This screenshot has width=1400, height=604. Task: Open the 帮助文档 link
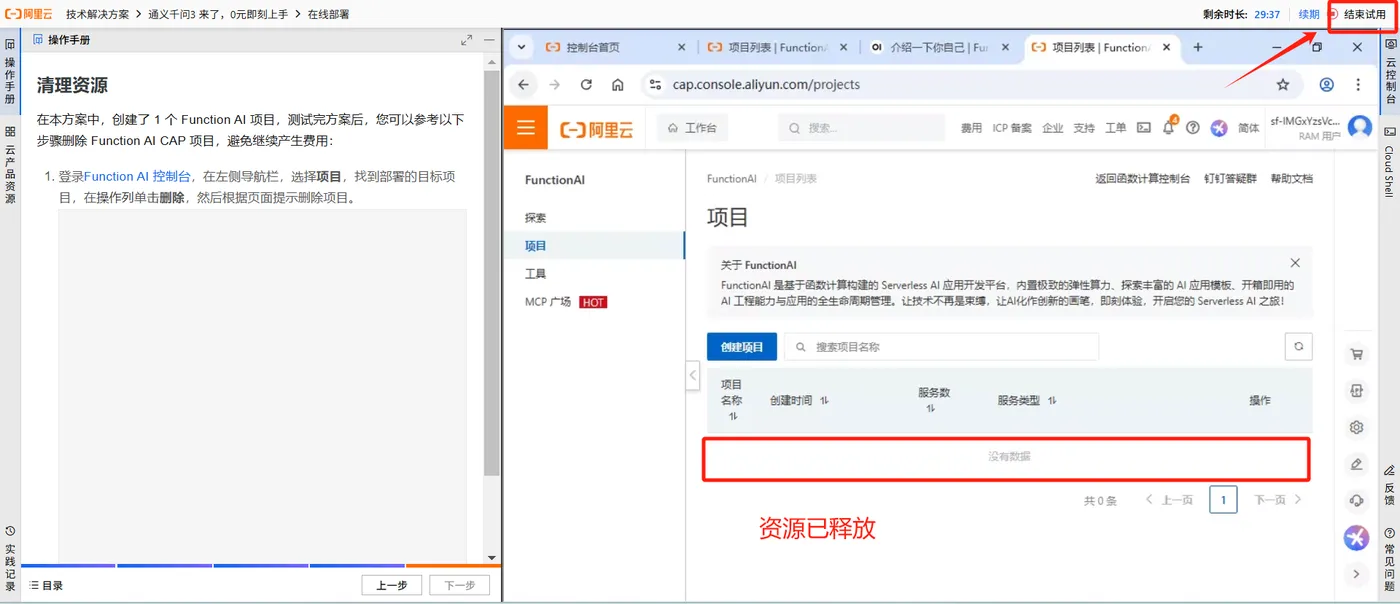point(1291,178)
